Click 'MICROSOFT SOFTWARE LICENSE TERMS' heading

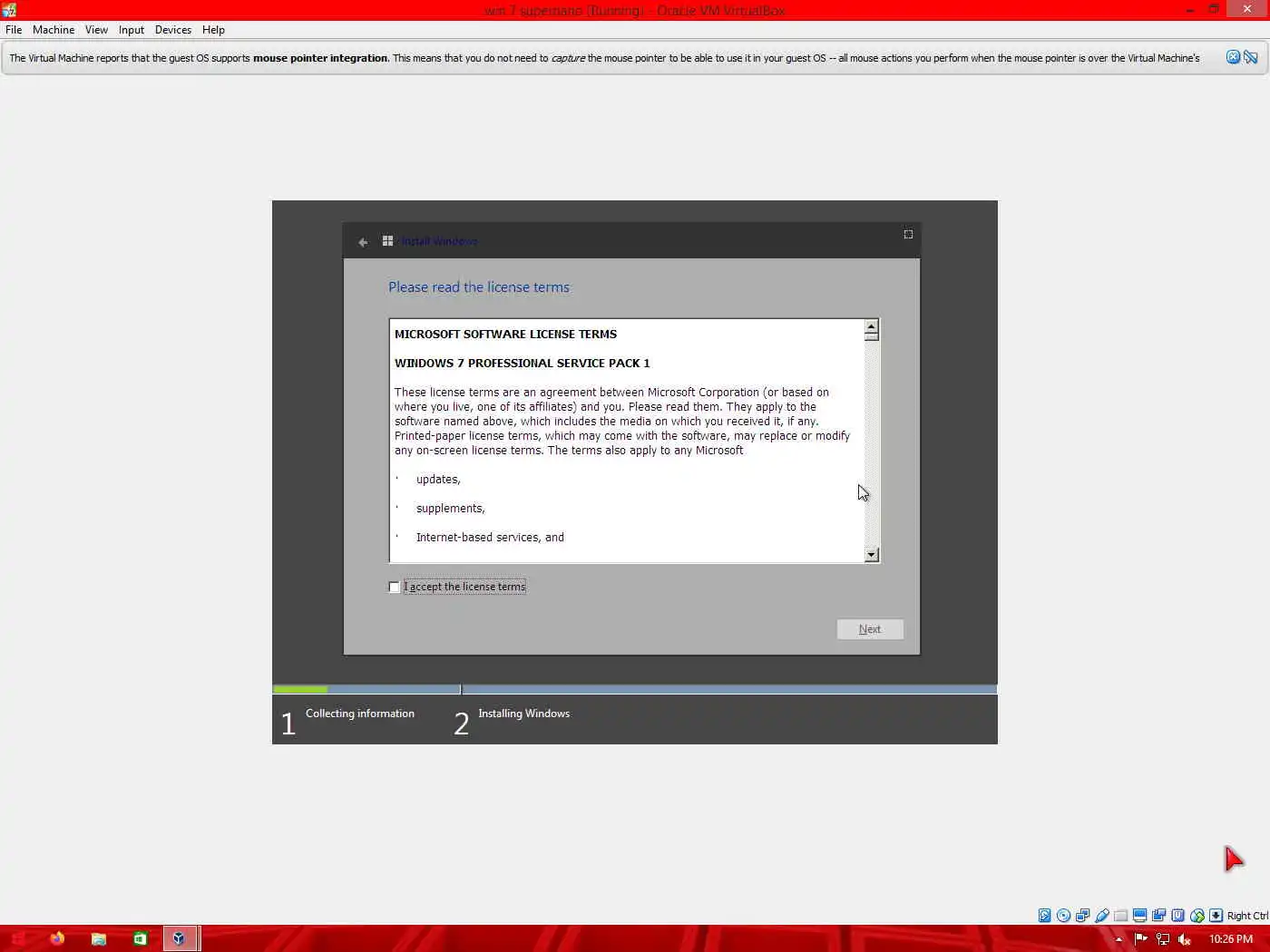tap(505, 335)
